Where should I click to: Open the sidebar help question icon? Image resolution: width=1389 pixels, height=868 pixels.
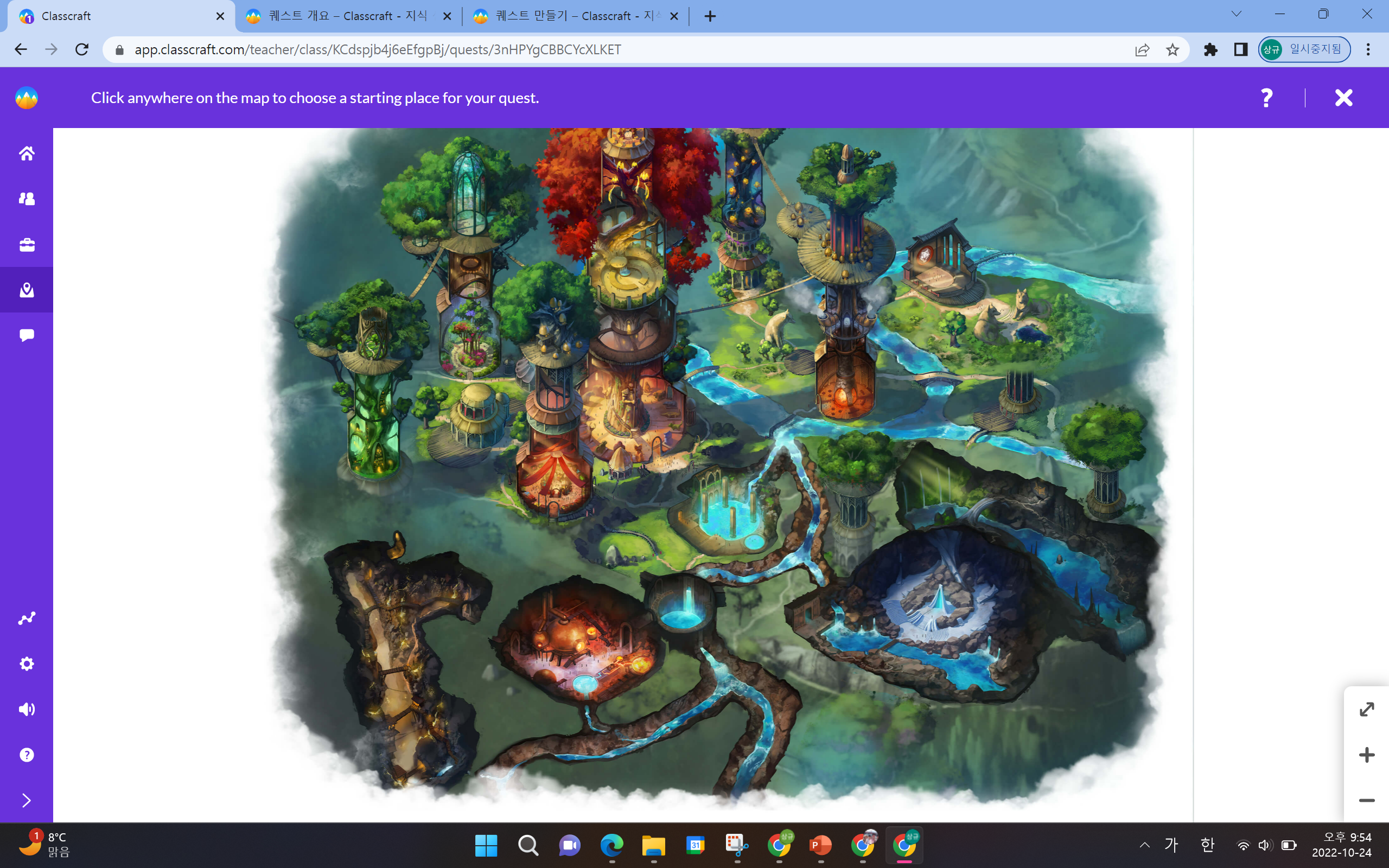tap(27, 755)
